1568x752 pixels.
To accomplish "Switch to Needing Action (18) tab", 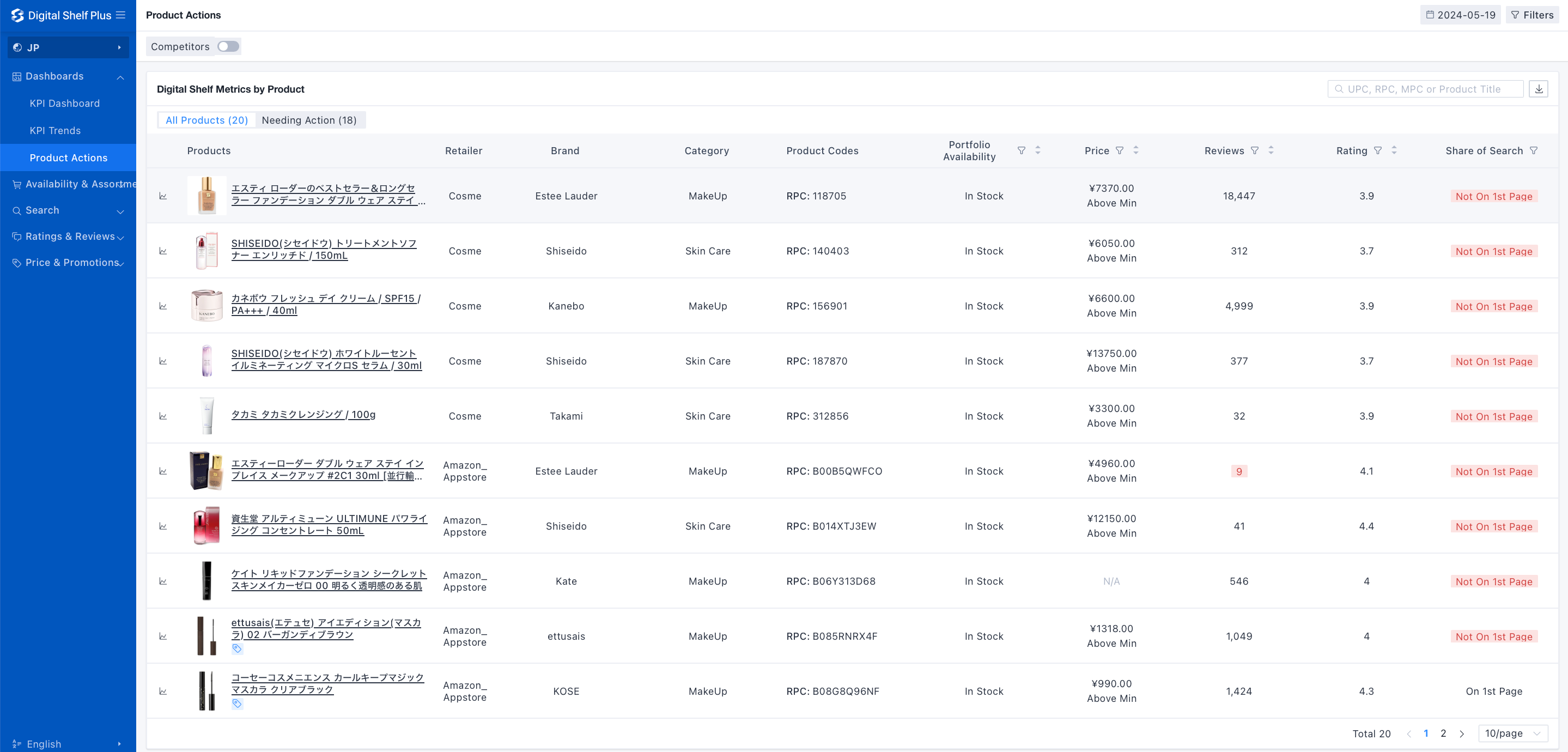I will point(308,120).
